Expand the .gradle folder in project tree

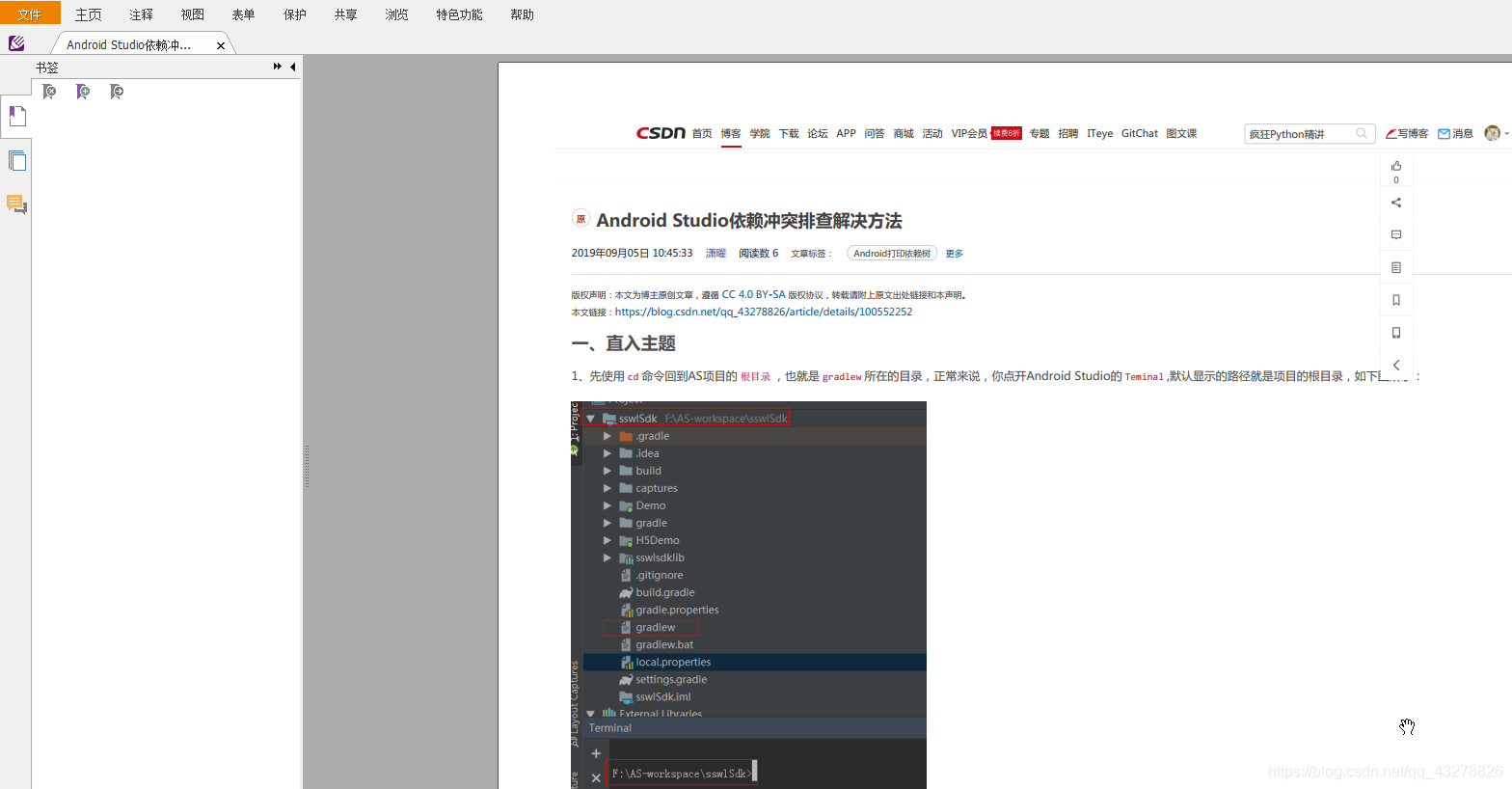pyautogui.click(x=607, y=436)
